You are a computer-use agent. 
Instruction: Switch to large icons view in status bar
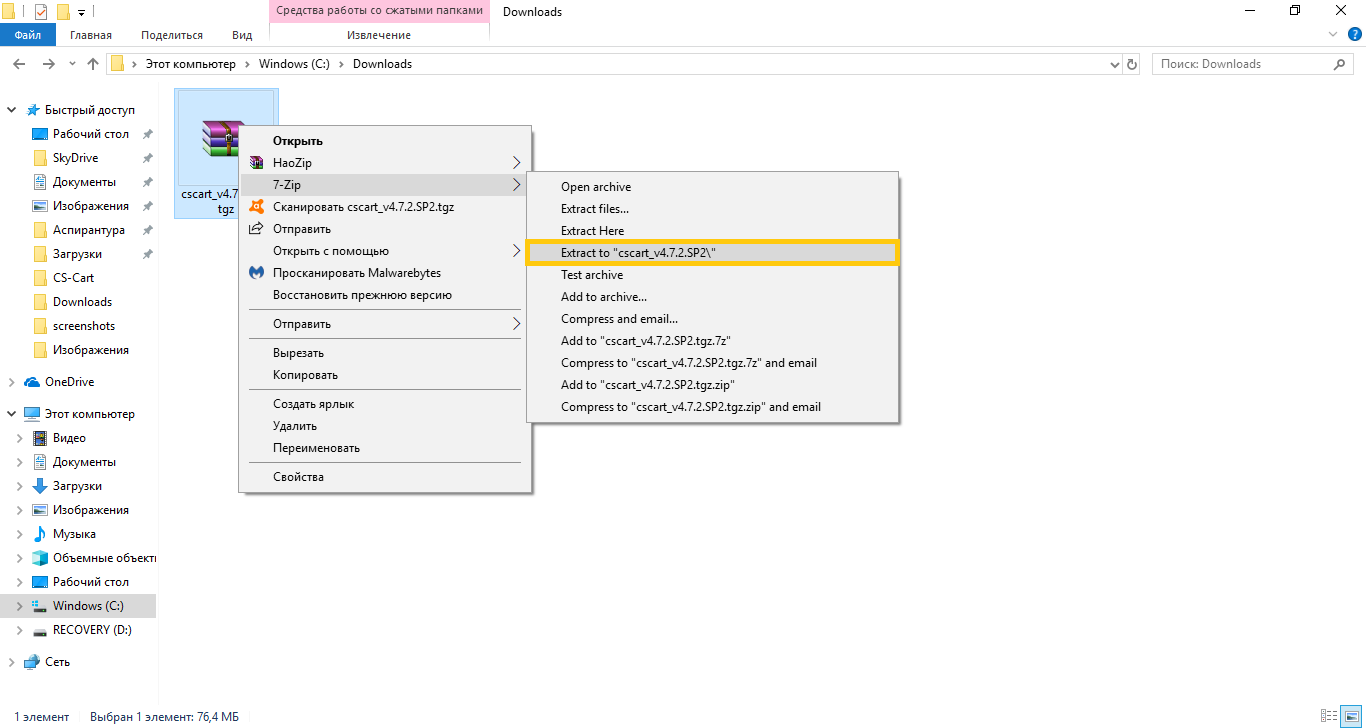click(x=1351, y=716)
